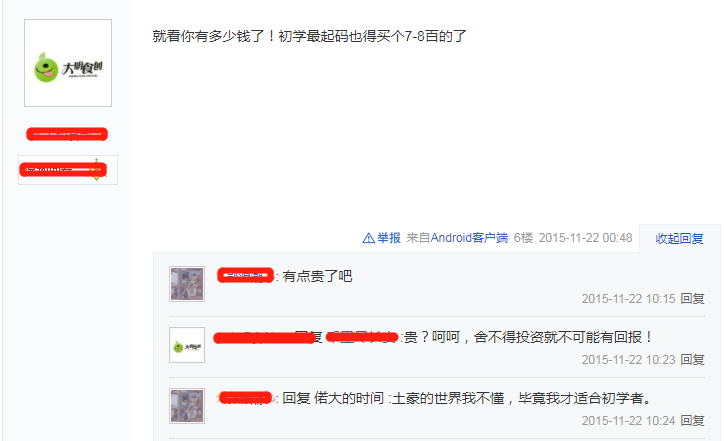Report the post via 举报 link
Image resolution: width=724 pixels, height=441 pixels.
click(x=389, y=238)
